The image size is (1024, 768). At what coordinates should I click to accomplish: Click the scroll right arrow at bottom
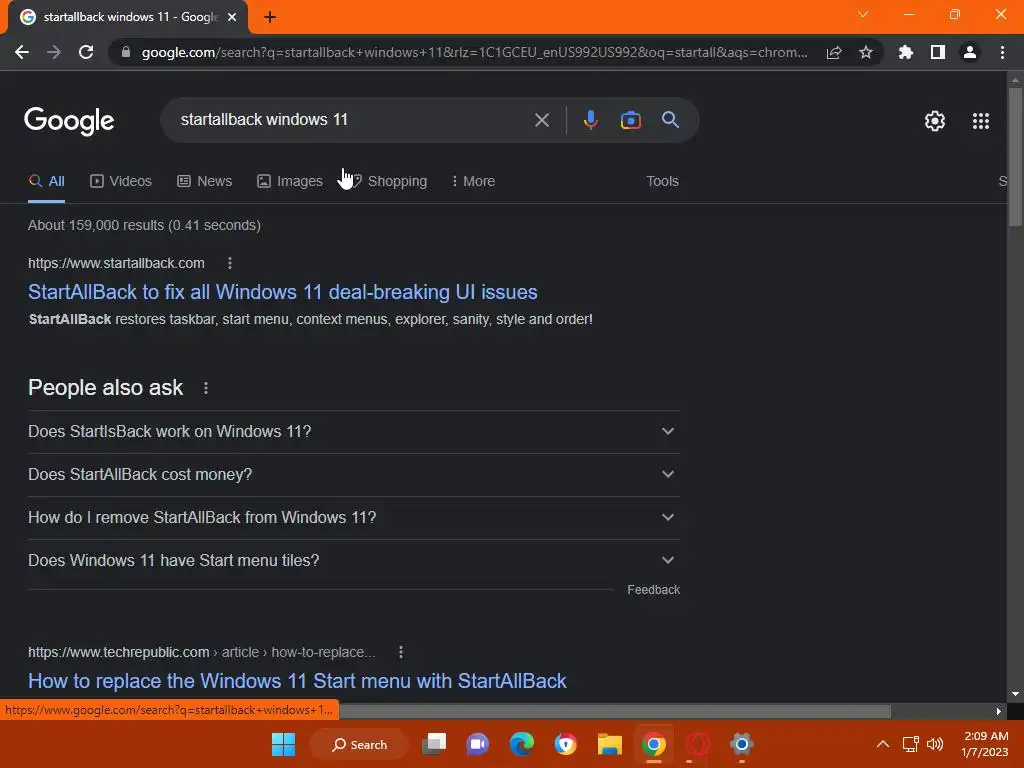(x=999, y=711)
